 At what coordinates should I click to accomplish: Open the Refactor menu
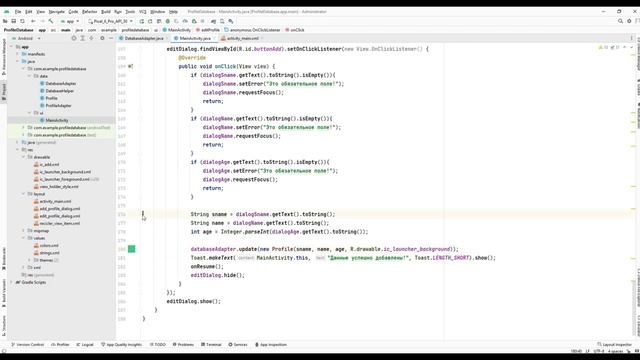(89, 12)
